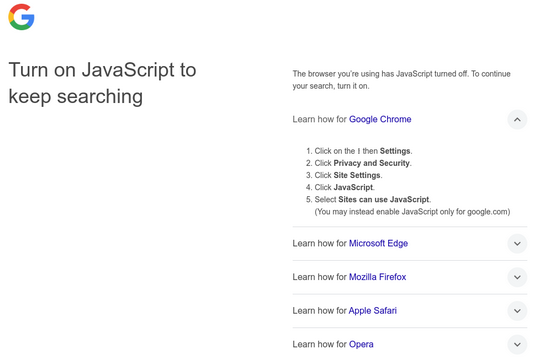Click the Turn on JavaScript heading
The width and height of the screenshot is (534, 361).
coord(102,83)
